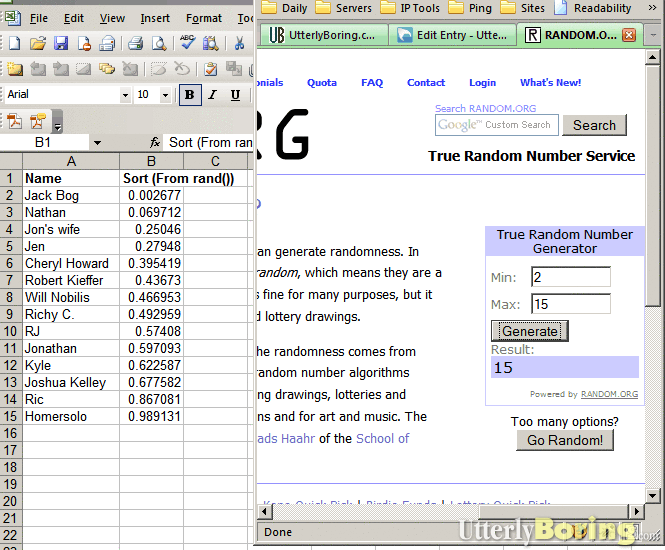
Task: Click the New workbook icon in Excel
Action: tap(14, 43)
